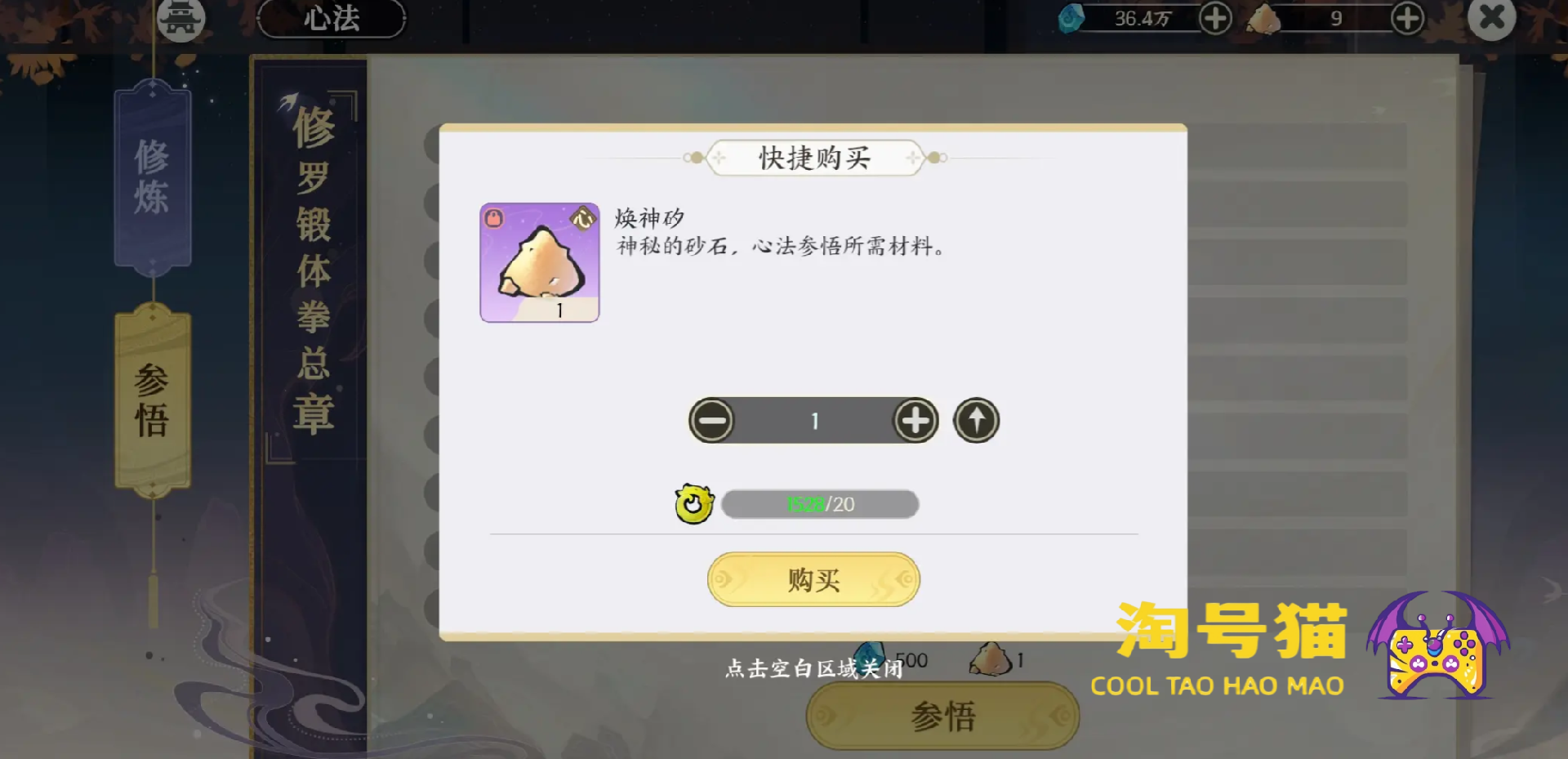The width and height of the screenshot is (1568, 759).
Task: Decrease purchase quantity with minus button
Action: (x=711, y=421)
